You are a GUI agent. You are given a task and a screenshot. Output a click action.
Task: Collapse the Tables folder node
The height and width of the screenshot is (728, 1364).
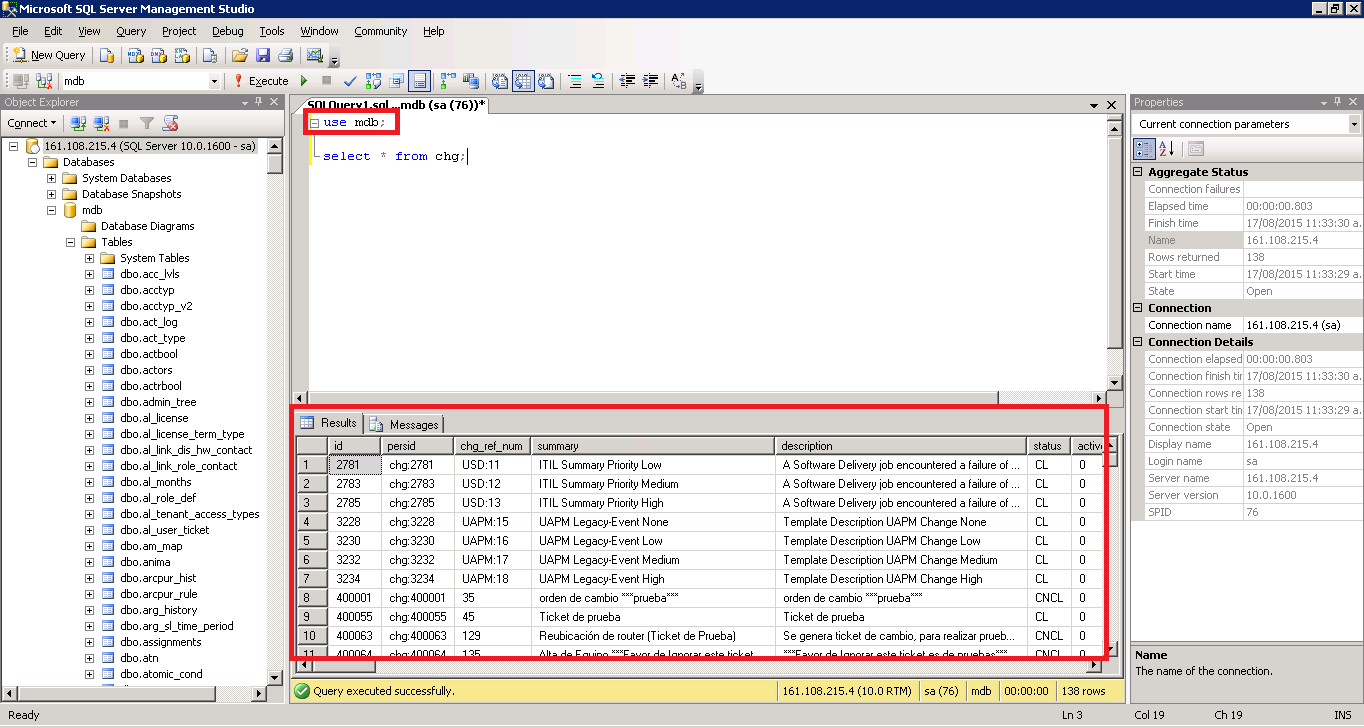point(71,242)
